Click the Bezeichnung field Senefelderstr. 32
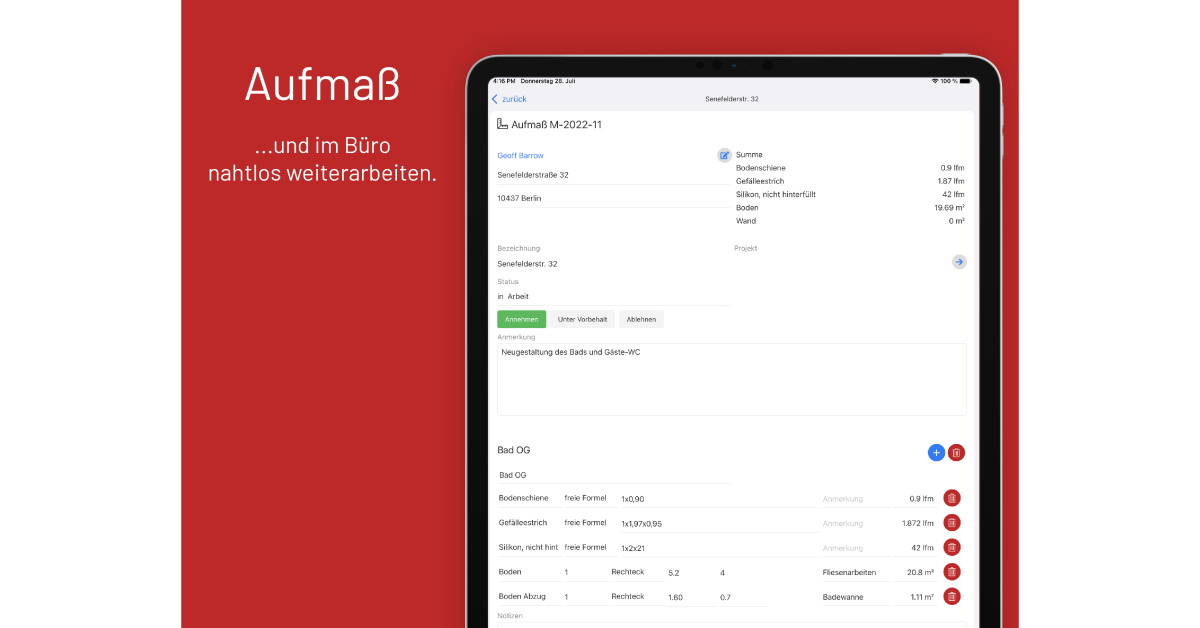The height and width of the screenshot is (628, 1200). pos(610,264)
